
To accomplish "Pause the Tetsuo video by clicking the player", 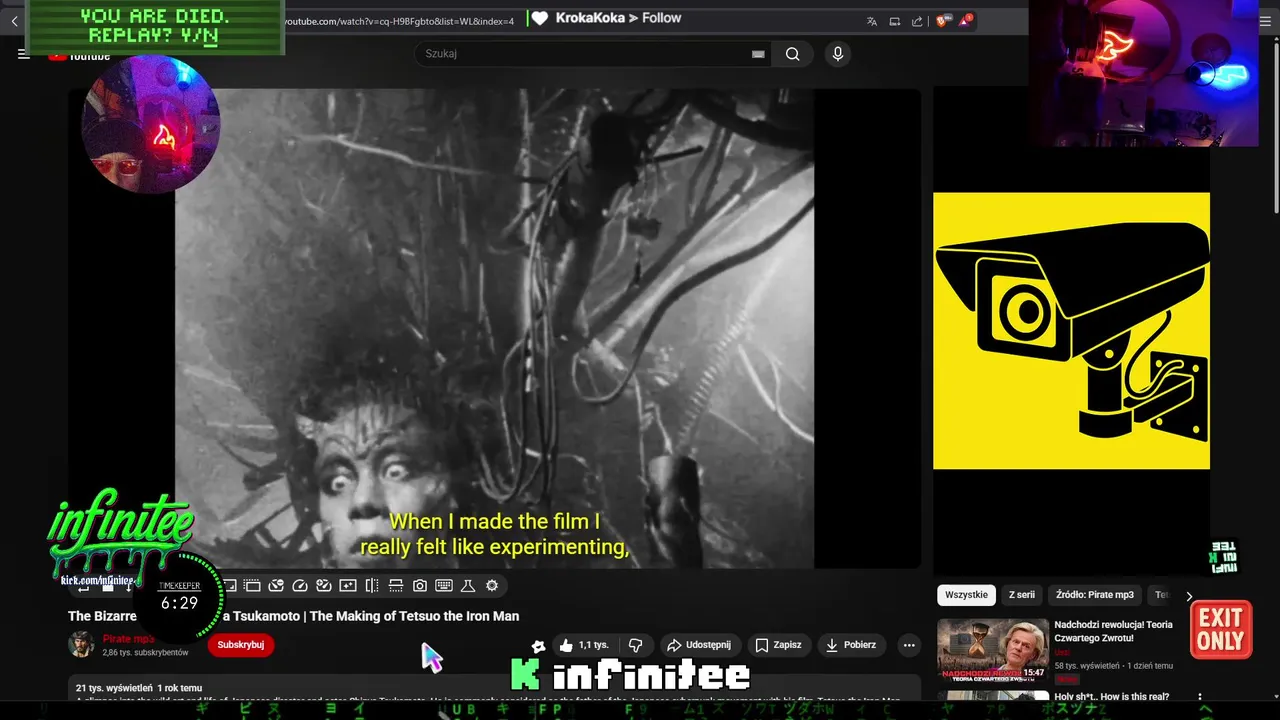I will (x=494, y=328).
